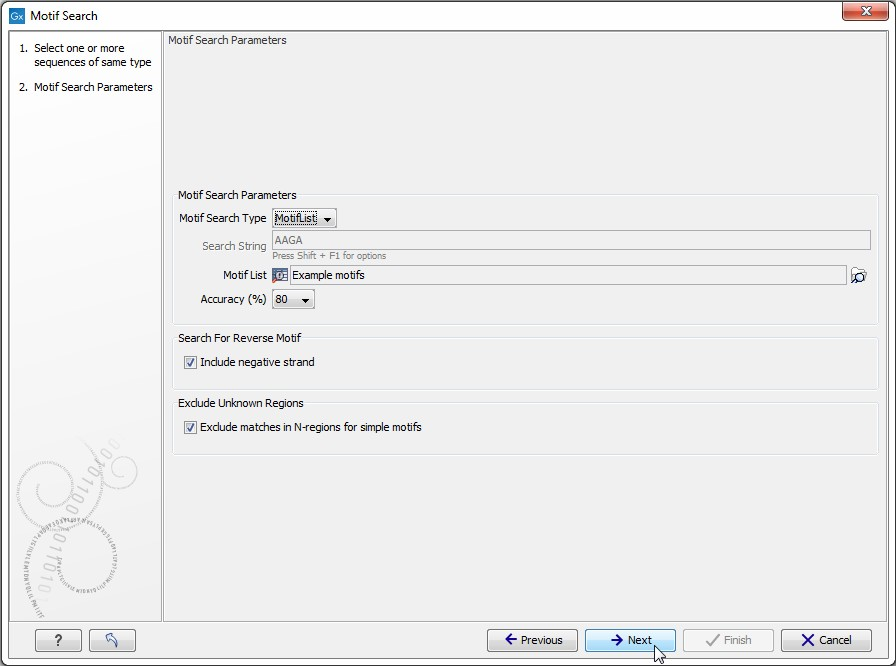Click the arrow icon inside the Next button
The height and width of the screenshot is (666, 896).
[614, 640]
